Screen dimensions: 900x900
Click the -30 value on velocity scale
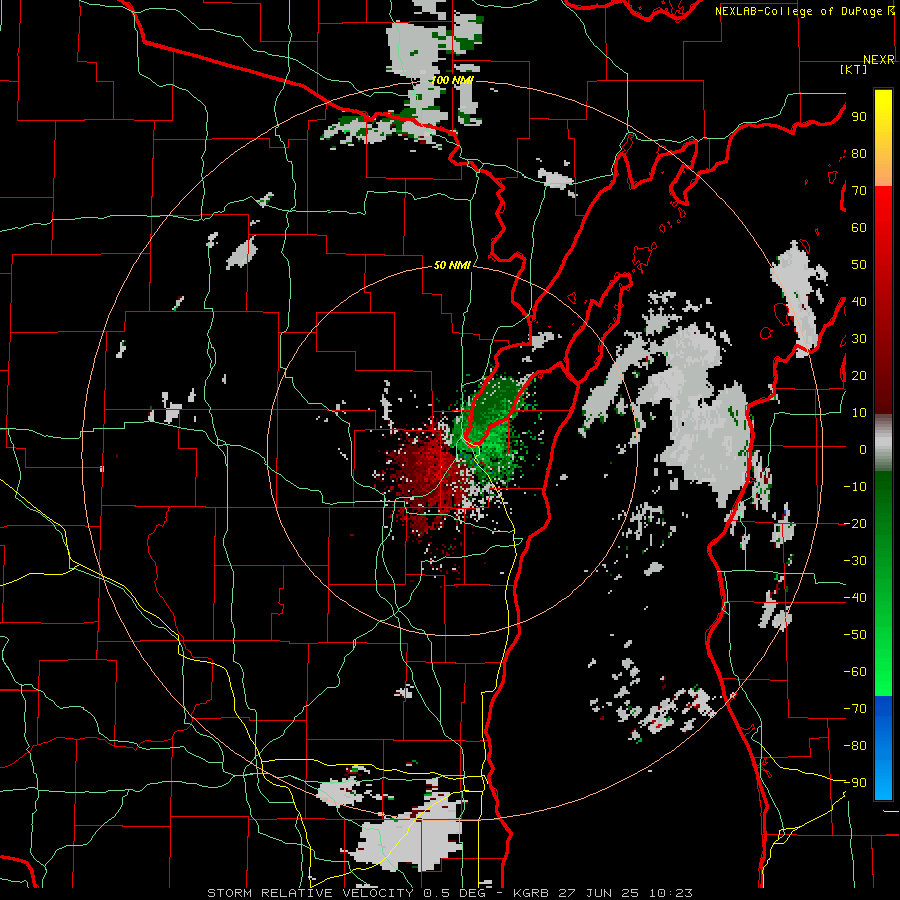point(855,561)
